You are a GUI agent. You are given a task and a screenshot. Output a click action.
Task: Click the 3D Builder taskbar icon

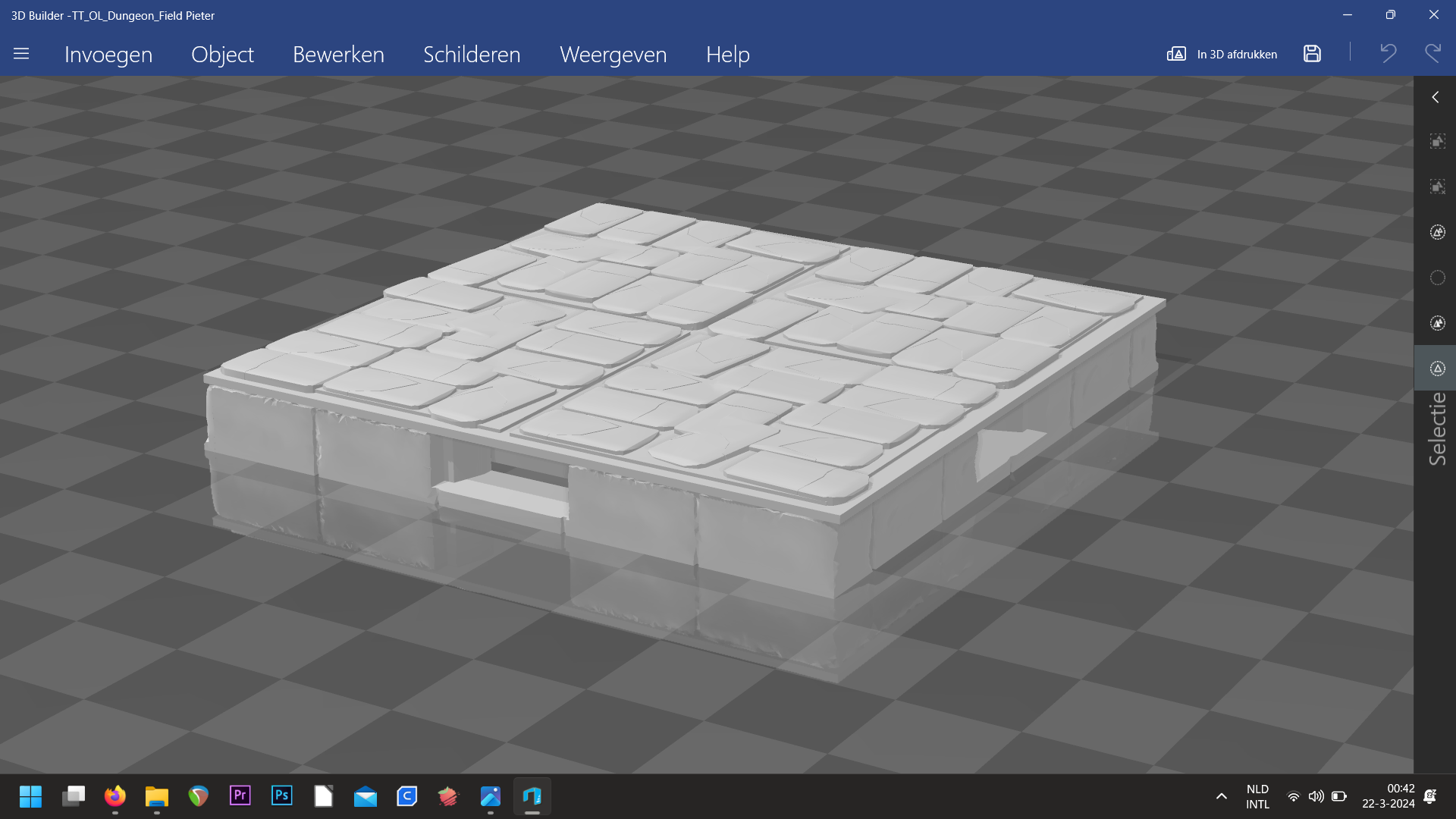point(532,796)
